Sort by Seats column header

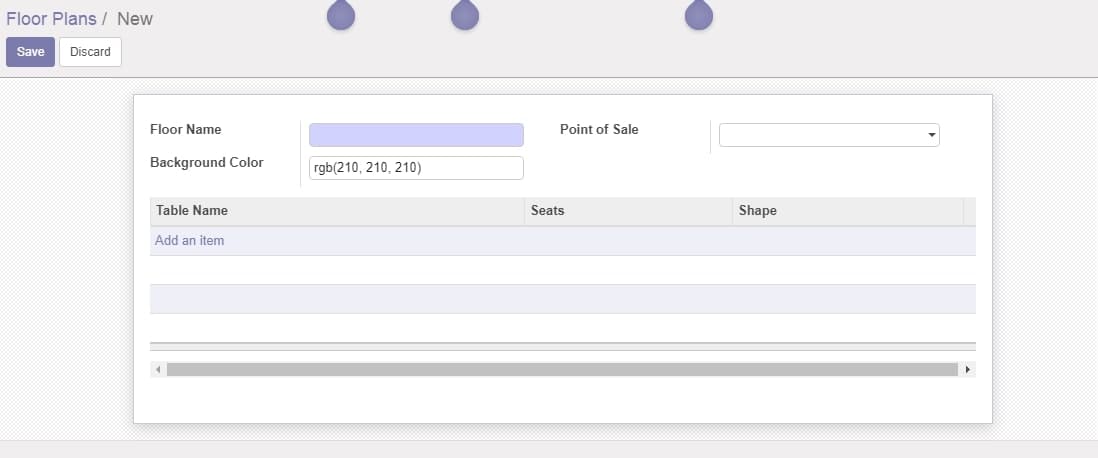tap(548, 210)
